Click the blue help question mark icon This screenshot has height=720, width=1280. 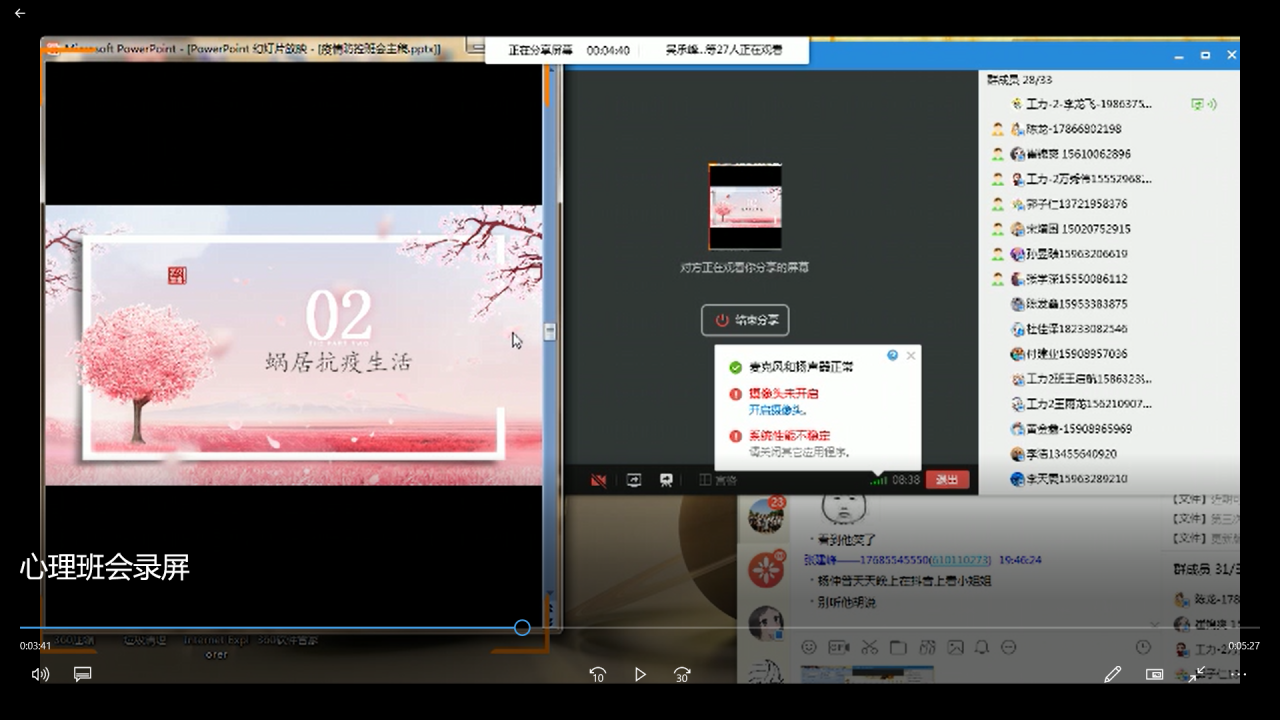pos(892,355)
